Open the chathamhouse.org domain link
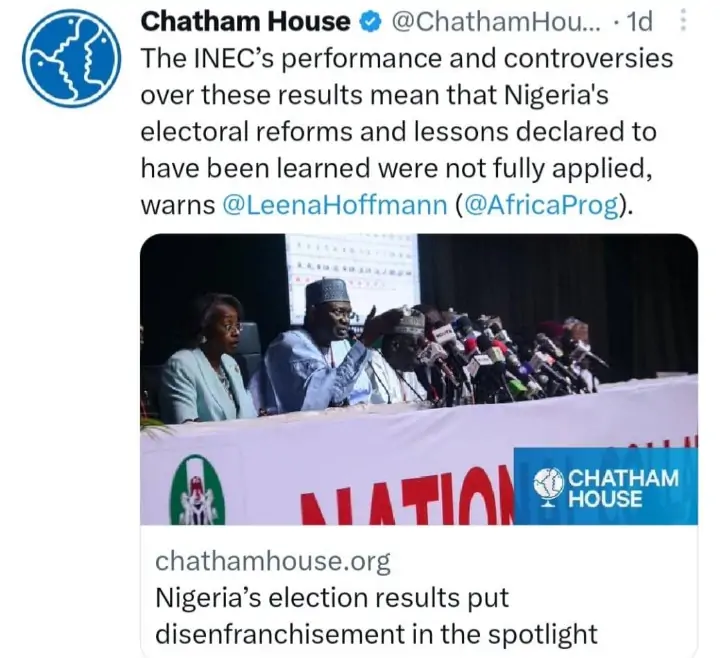The width and height of the screenshot is (720, 658). point(273,561)
